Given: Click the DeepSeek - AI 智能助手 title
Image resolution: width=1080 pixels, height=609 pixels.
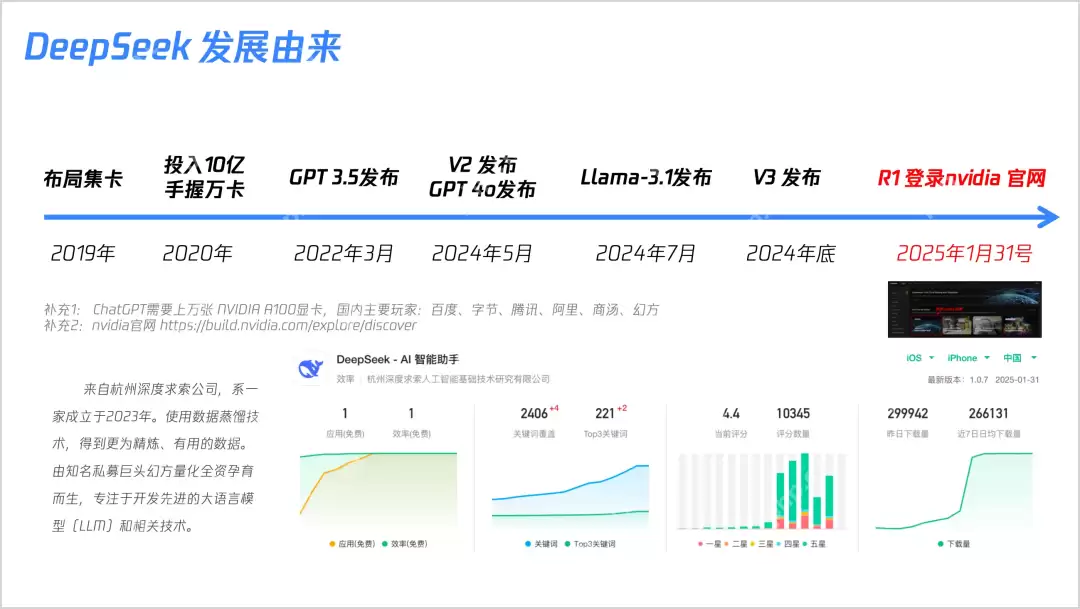Looking at the screenshot, I should click(x=400, y=360).
